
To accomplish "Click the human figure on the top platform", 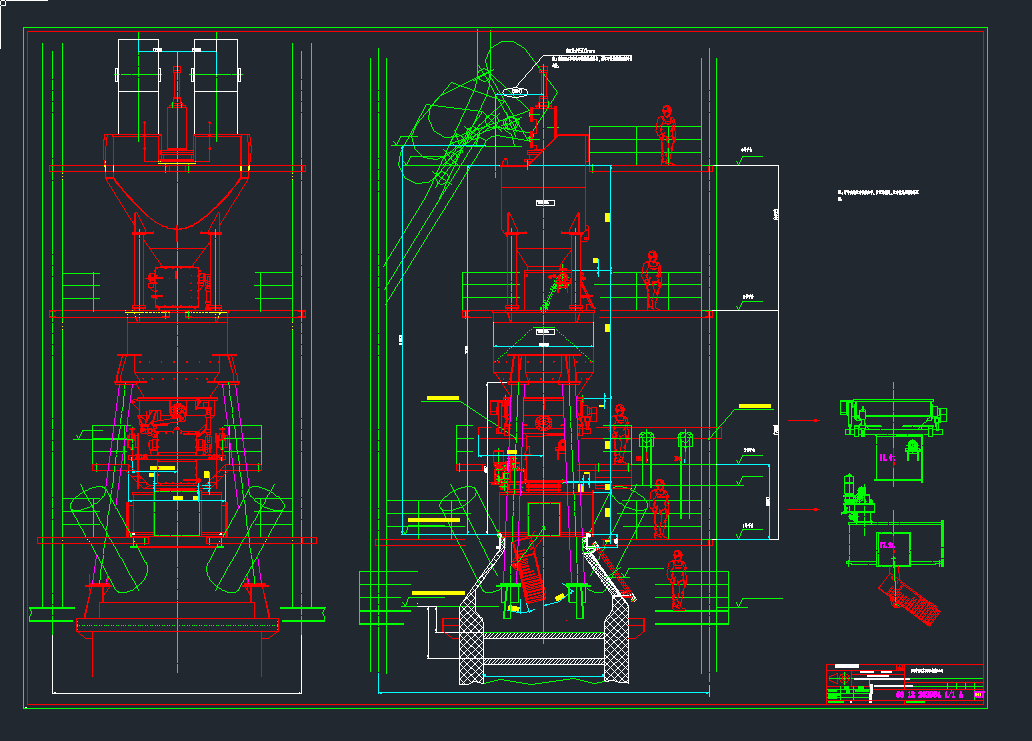I will pos(666,134).
